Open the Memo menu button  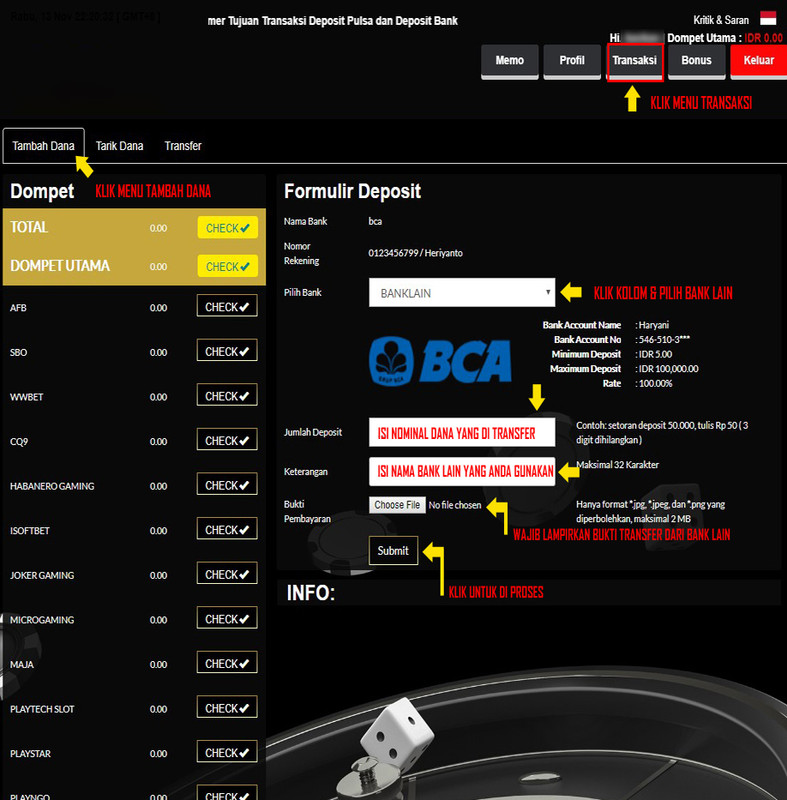click(x=510, y=61)
